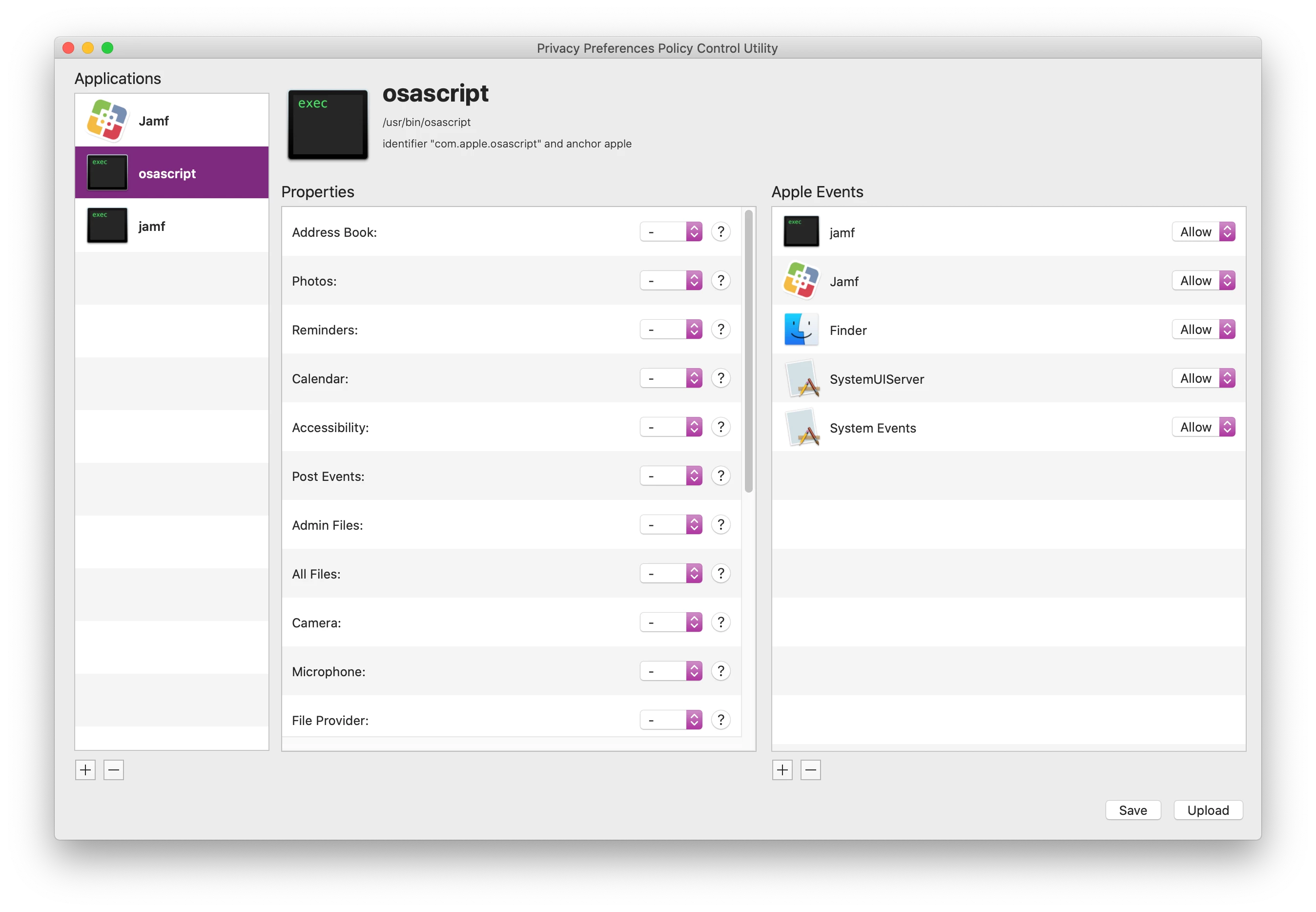The image size is (1316, 912).
Task: Select the Jamf app in the Applications list
Action: pyautogui.click(x=171, y=121)
